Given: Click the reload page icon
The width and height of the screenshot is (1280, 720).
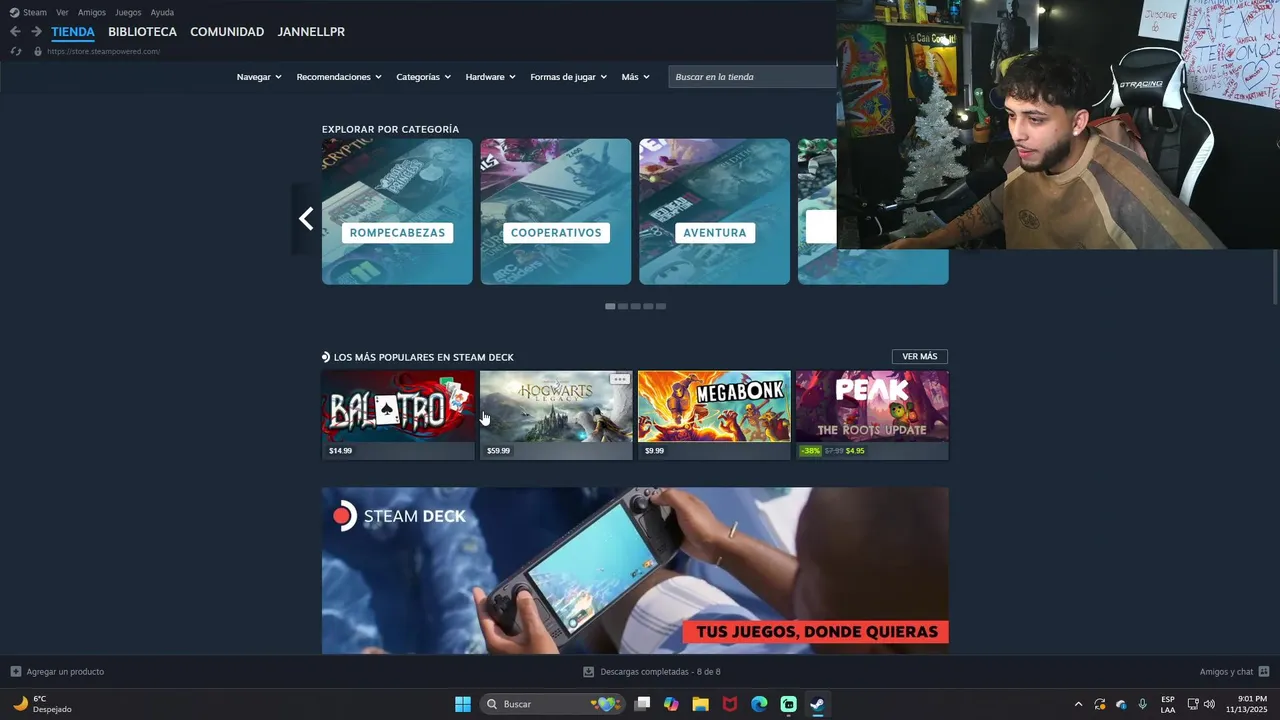Looking at the screenshot, I should pos(16,51).
